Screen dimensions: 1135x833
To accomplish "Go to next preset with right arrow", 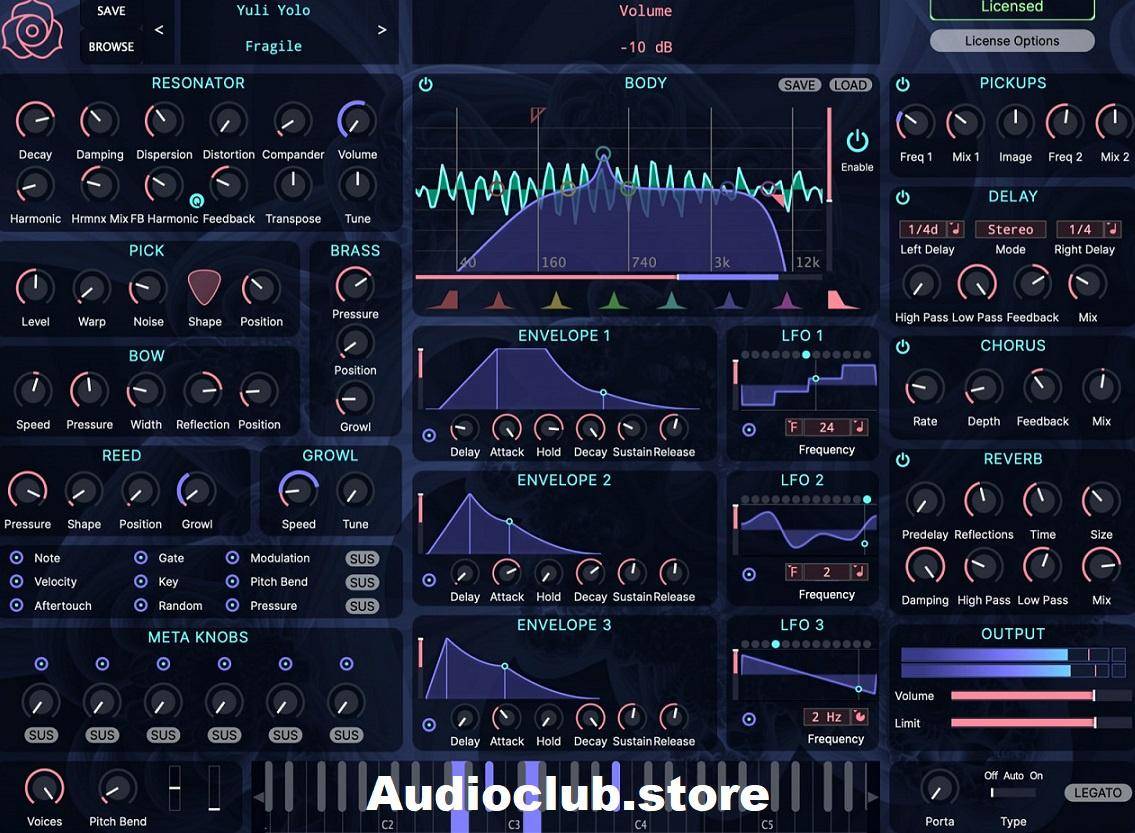I will click(x=382, y=30).
